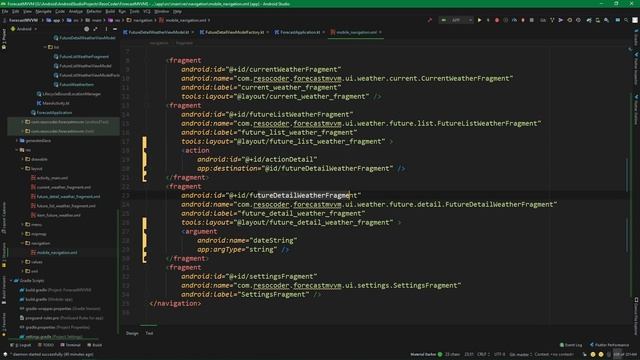The width and height of the screenshot is (640, 360).
Task: Click UTF-8 encoding in status bar
Action: click(499, 354)
